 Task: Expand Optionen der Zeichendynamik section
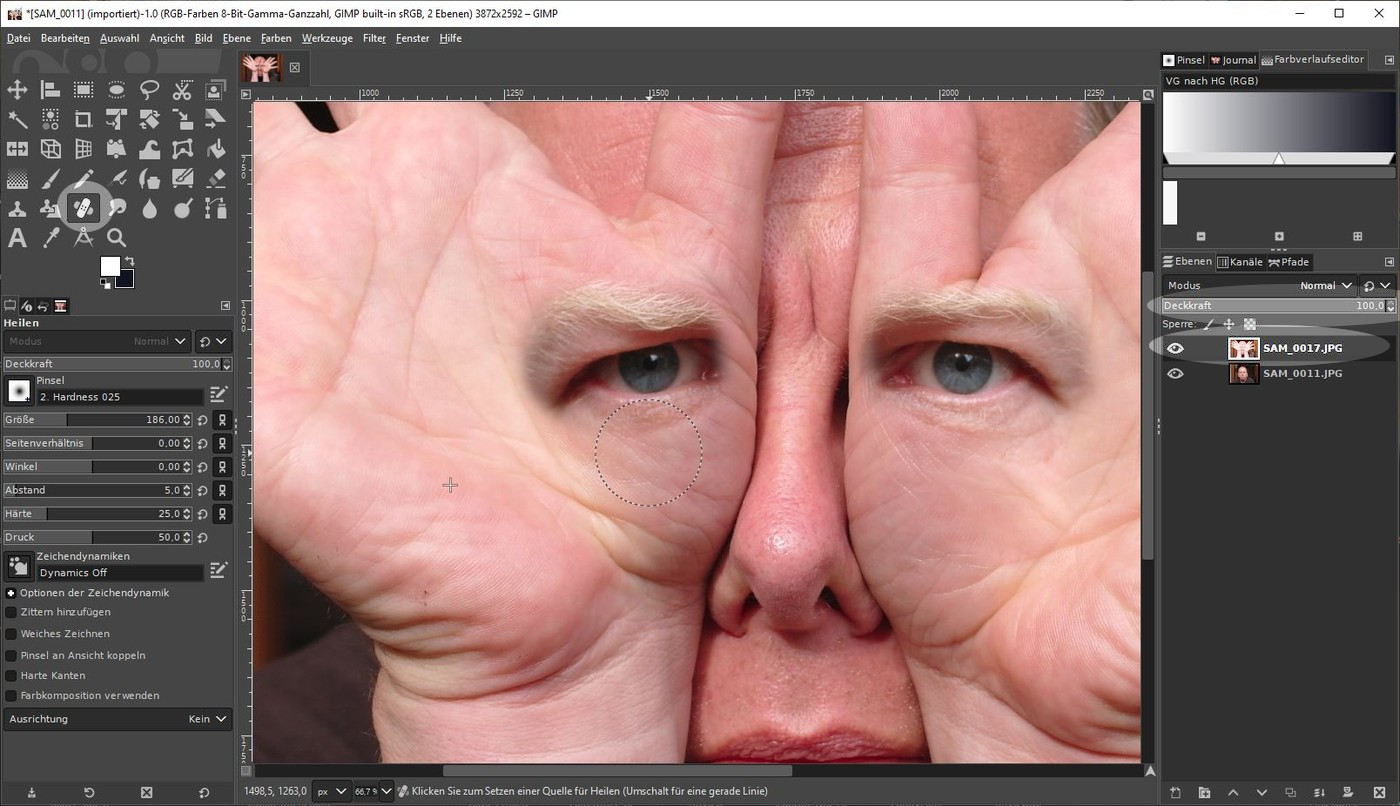(x=11, y=593)
